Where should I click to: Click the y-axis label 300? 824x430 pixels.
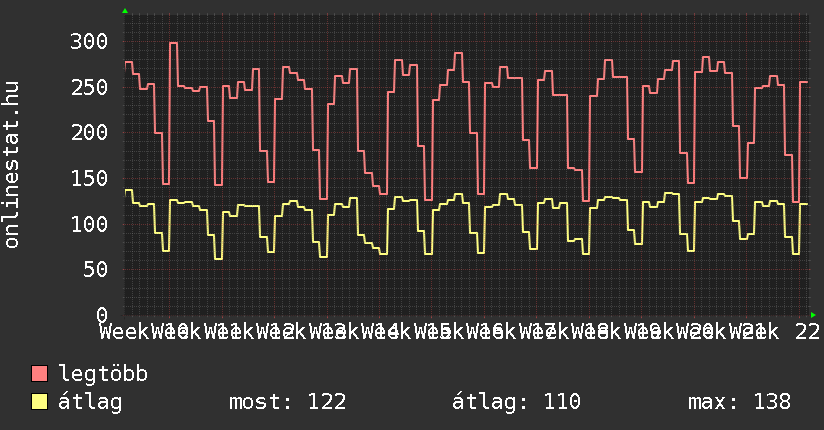tap(89, 42)
